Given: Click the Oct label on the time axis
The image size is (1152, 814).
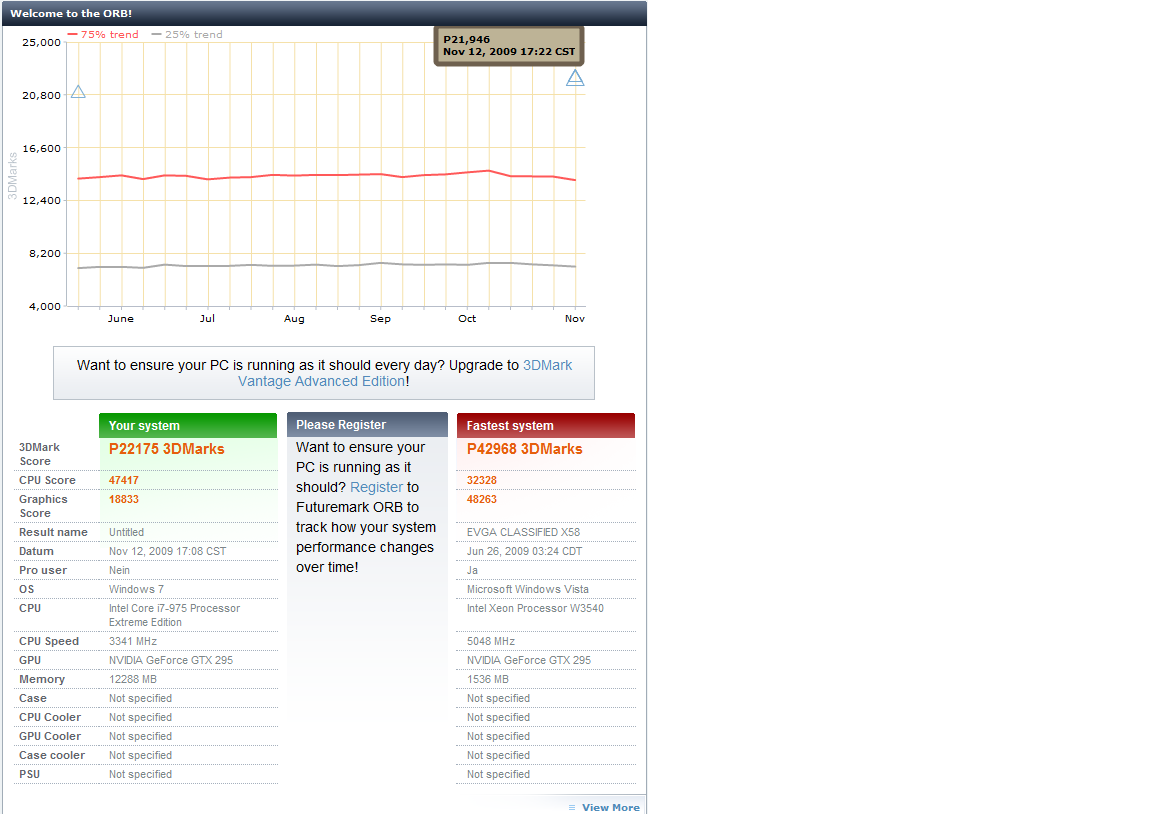Looking at the screenshot, I should 467,319.
